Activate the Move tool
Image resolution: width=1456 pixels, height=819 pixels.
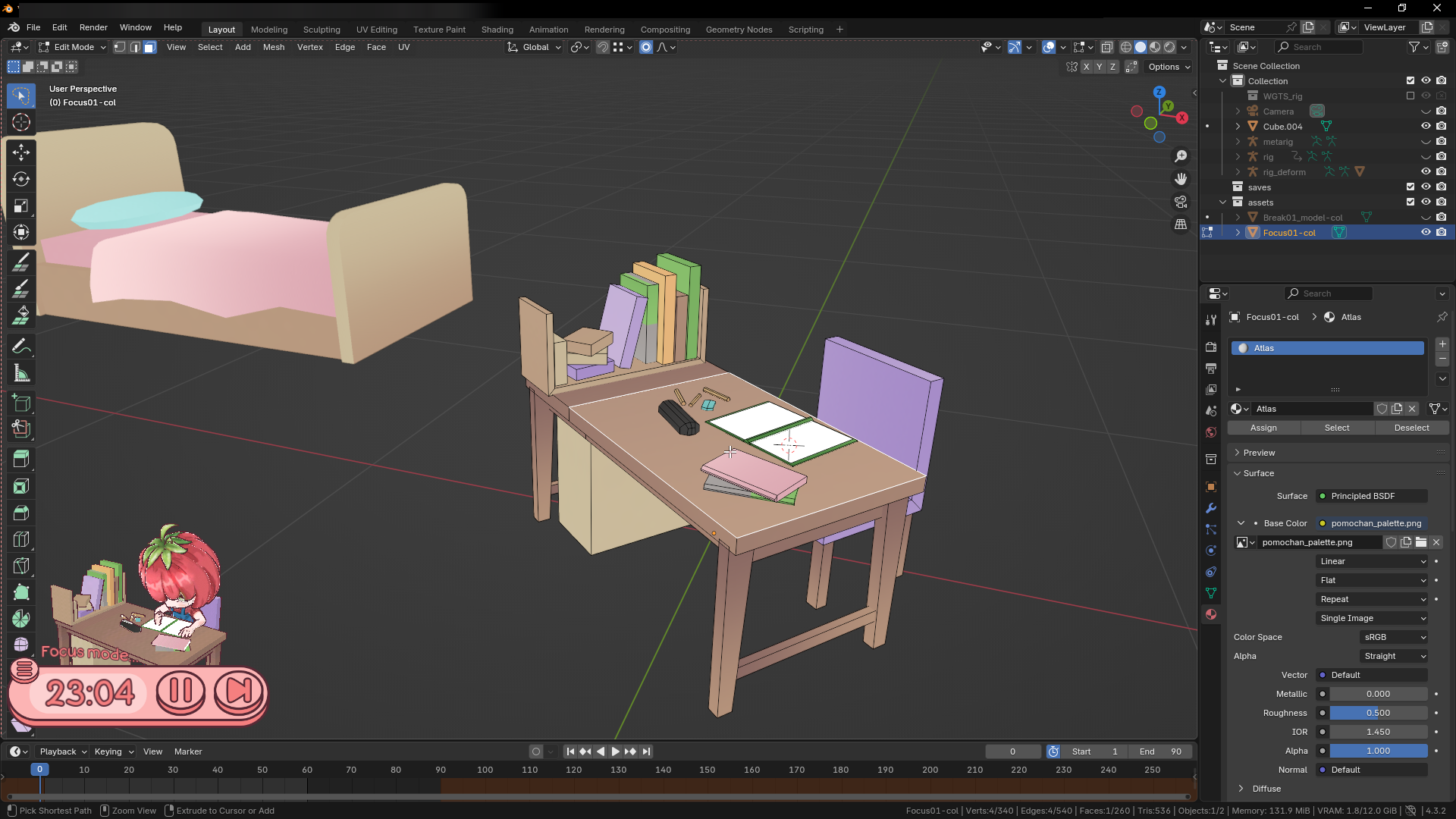point(21,152)
